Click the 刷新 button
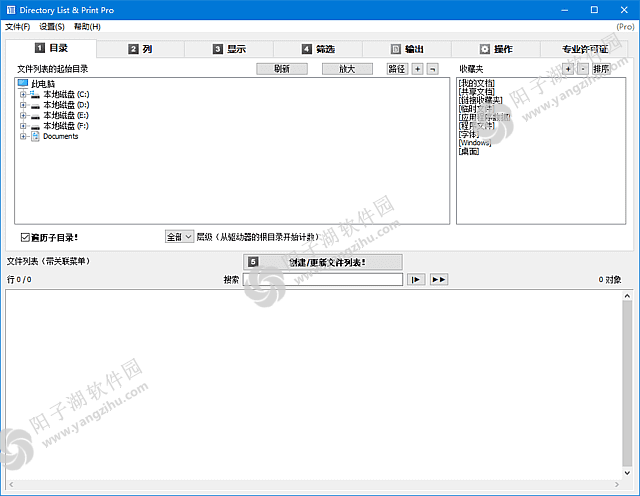This screenshot has height=496, width=640. tap(282, 69)
